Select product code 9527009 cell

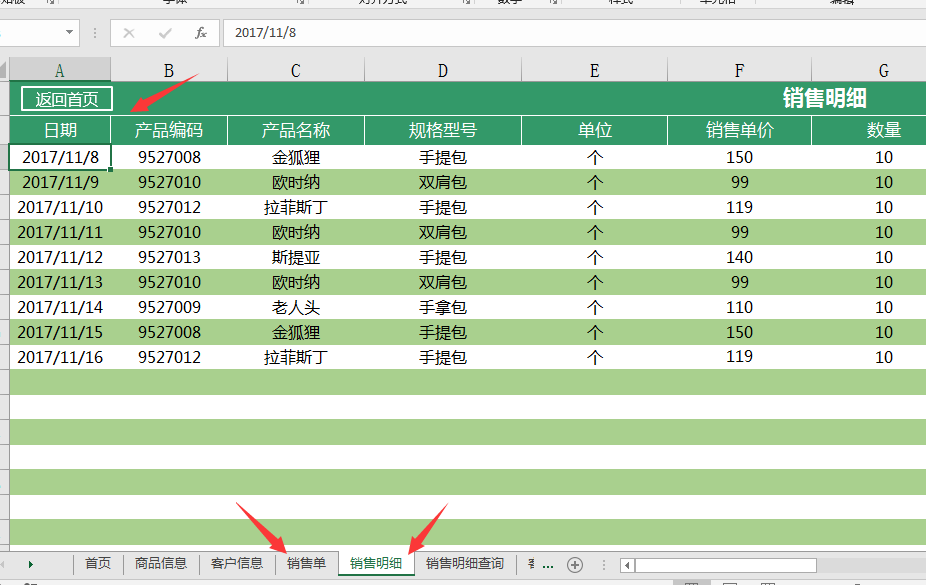(x=169, y=307)
